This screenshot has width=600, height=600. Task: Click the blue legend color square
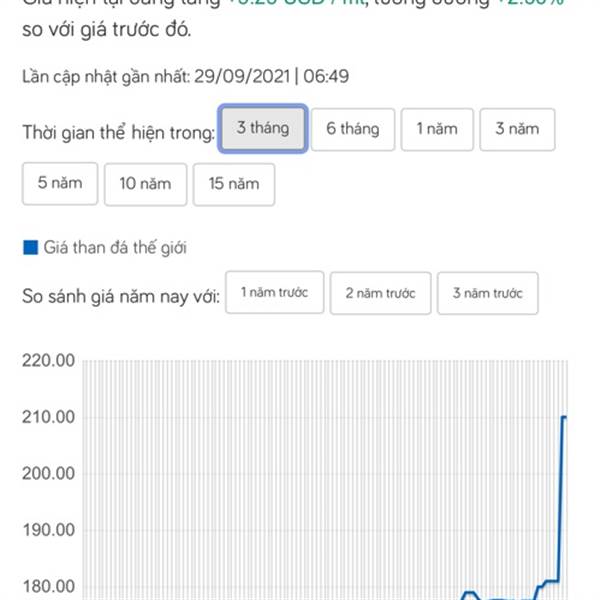31,248
